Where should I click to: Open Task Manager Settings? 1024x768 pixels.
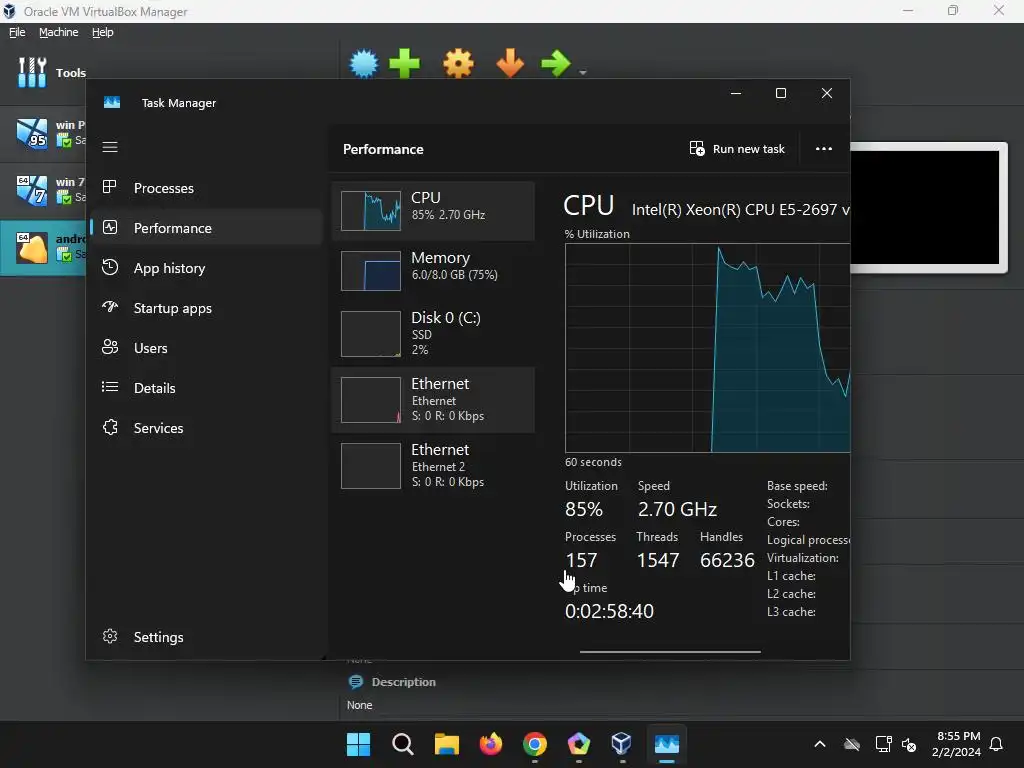coord(207,637)
